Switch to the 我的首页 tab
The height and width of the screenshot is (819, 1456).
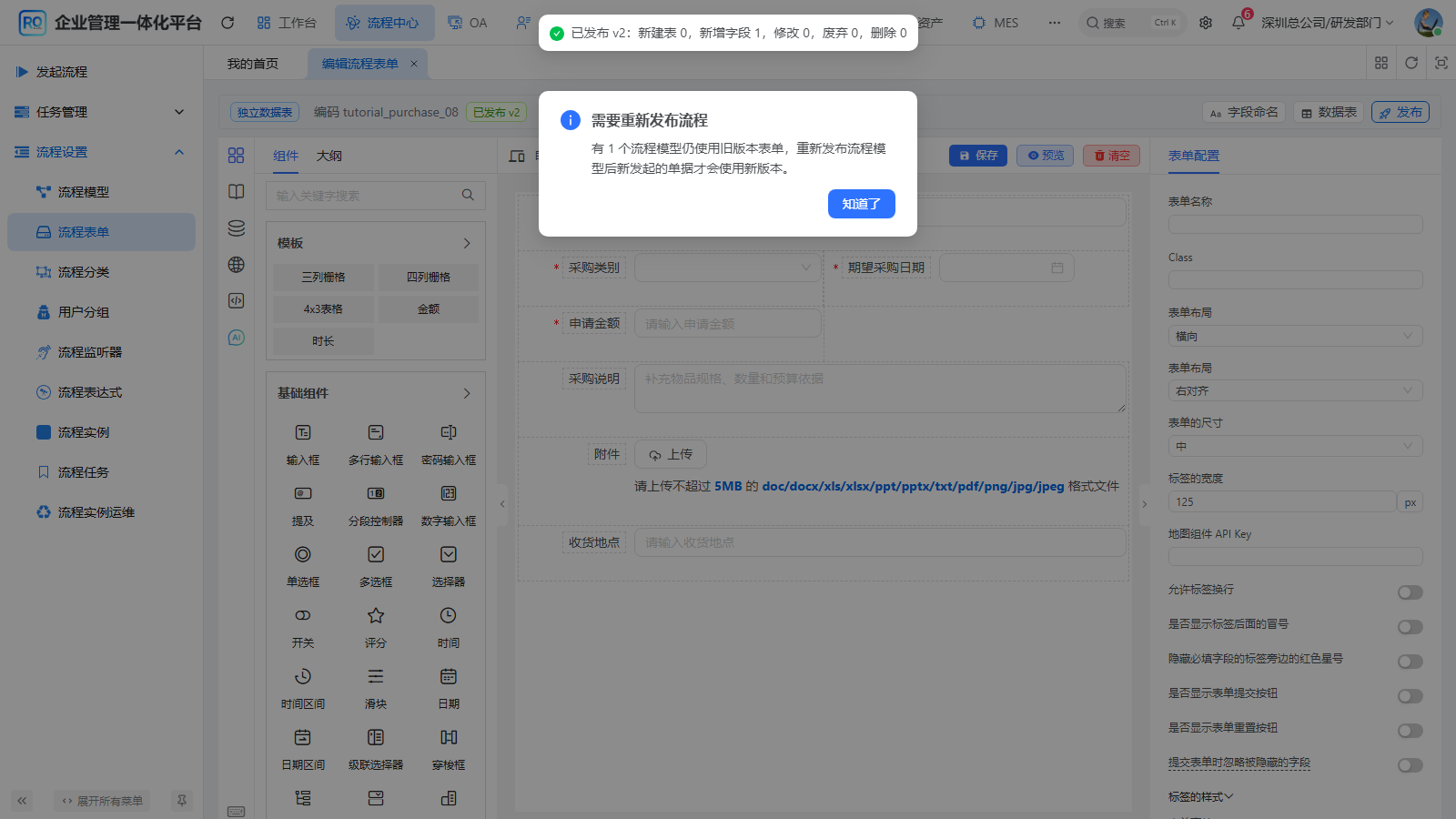253,64
